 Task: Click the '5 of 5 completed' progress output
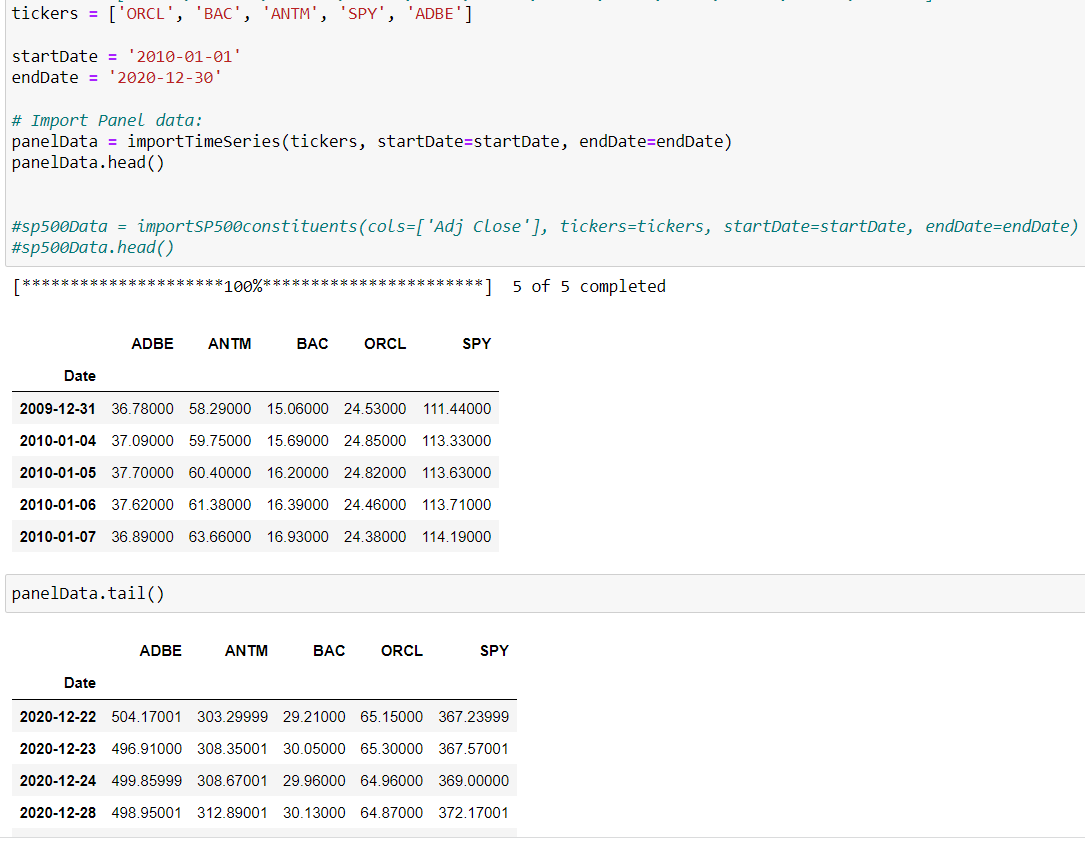[588, 287]
